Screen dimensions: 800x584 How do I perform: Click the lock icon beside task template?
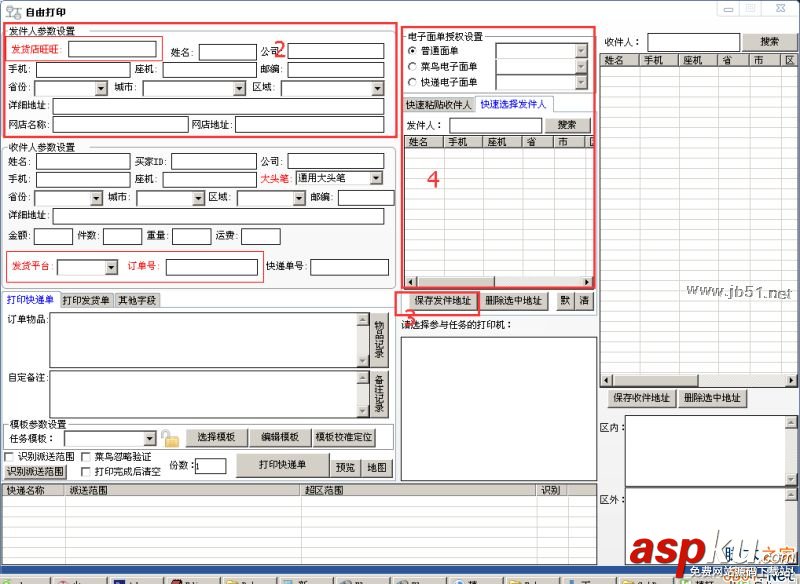pos(170,438)
